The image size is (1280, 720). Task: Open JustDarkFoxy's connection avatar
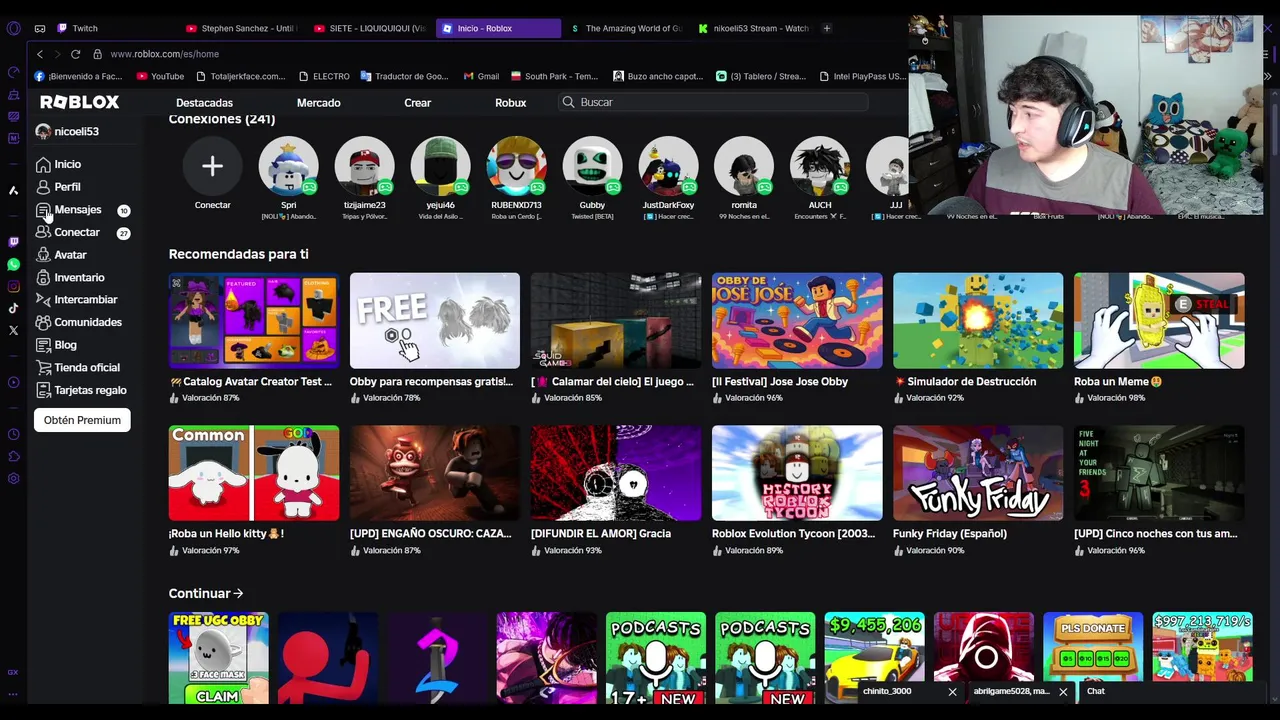click(x=668, y=167)
